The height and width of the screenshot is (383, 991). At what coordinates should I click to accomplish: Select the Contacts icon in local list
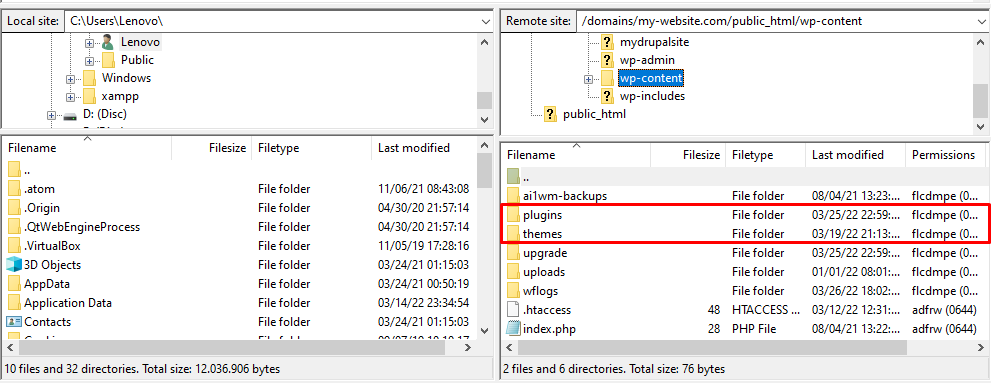[x=14, y=322]
